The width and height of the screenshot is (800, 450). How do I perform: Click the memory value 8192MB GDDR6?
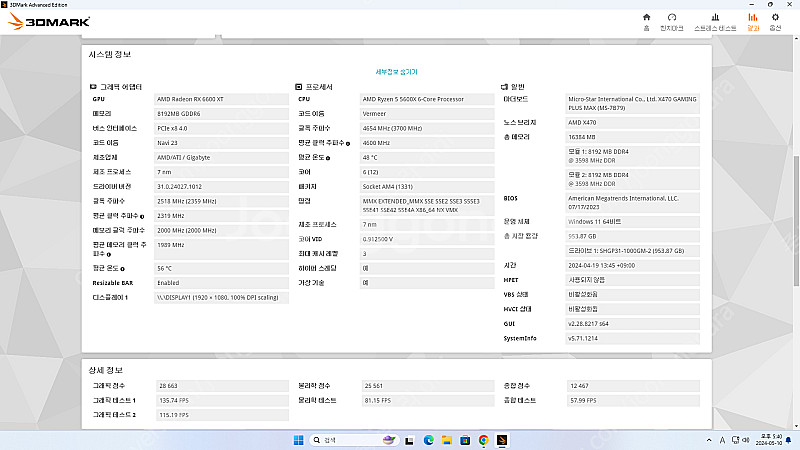click(221, 114)
